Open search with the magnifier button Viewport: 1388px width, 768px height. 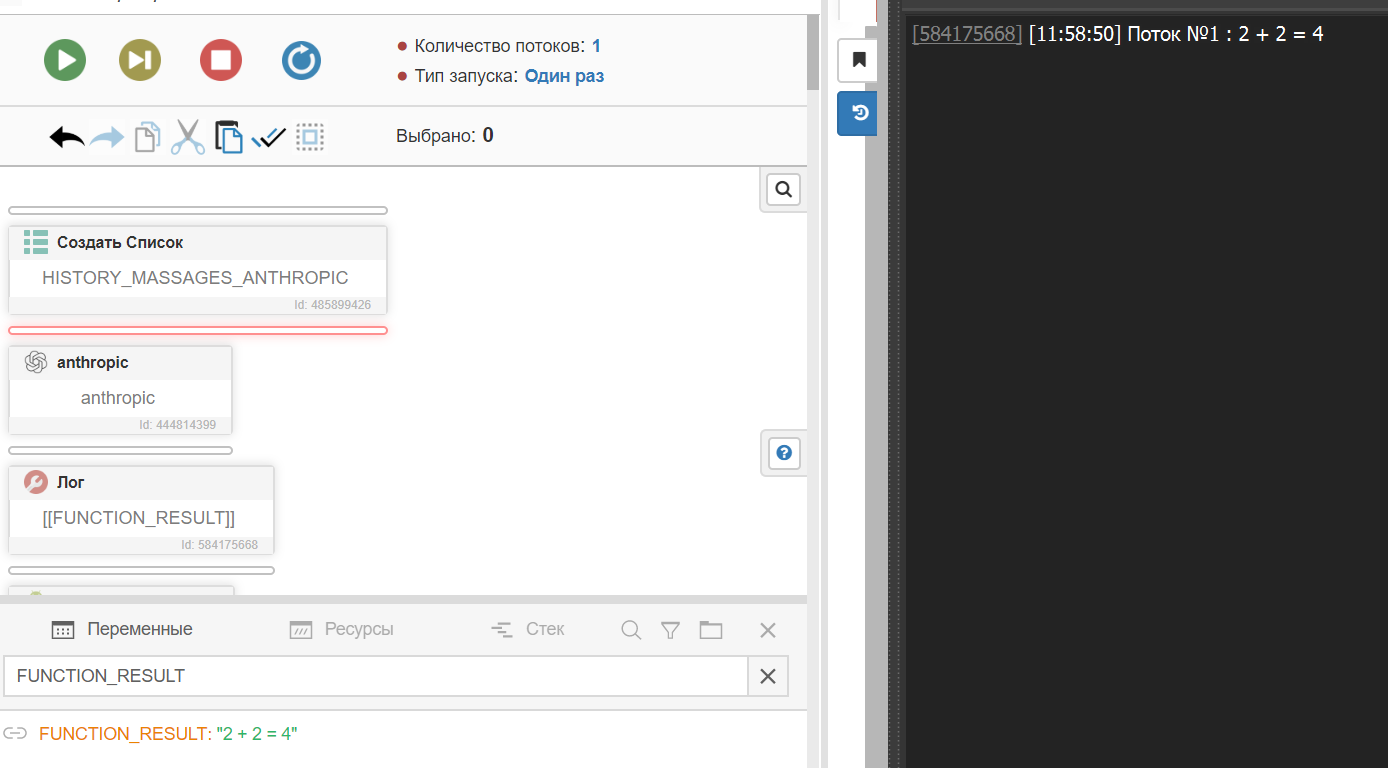pos(784,189)
